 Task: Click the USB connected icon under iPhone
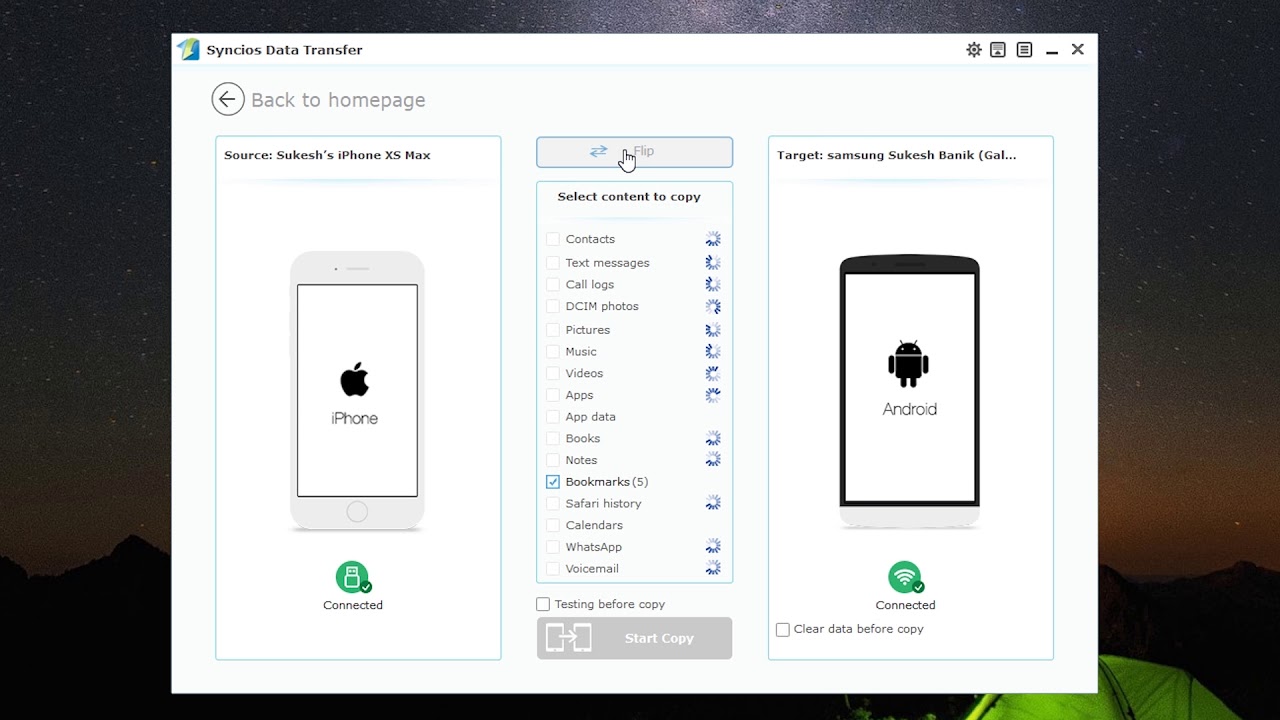(353, 577)
